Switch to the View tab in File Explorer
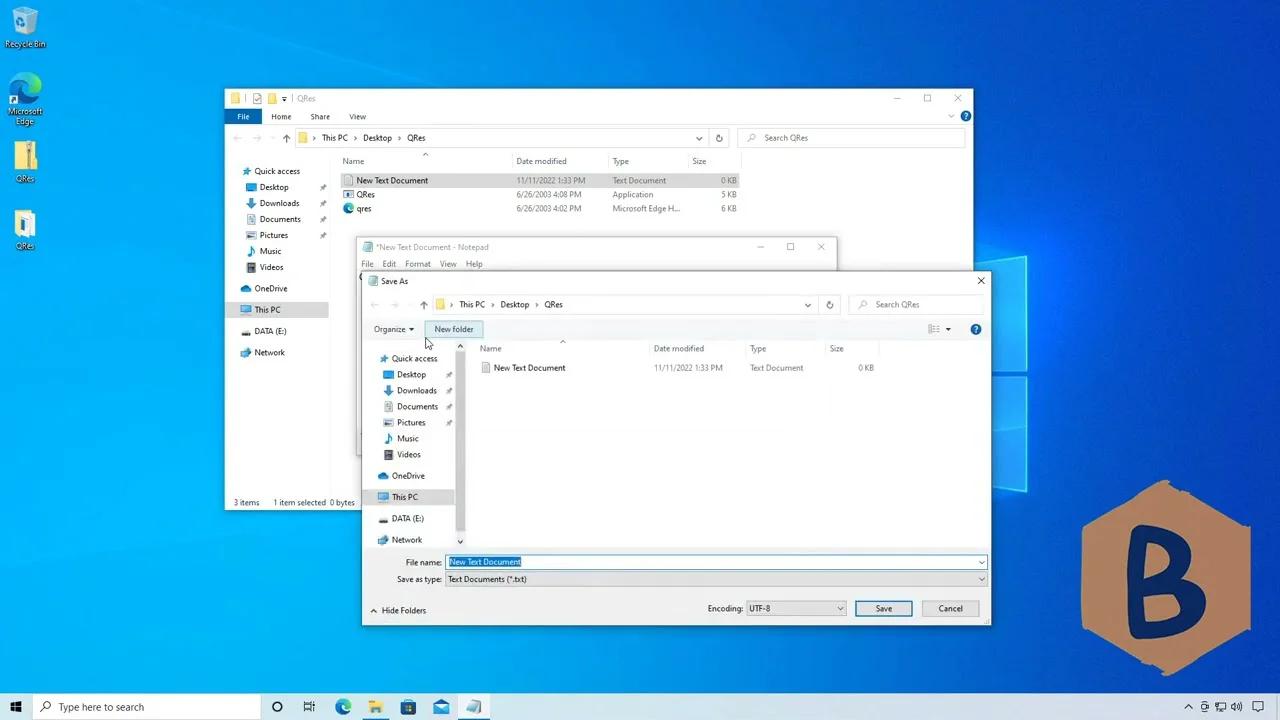The height and width of the screenshot is (720, 1280). (357, 116)
